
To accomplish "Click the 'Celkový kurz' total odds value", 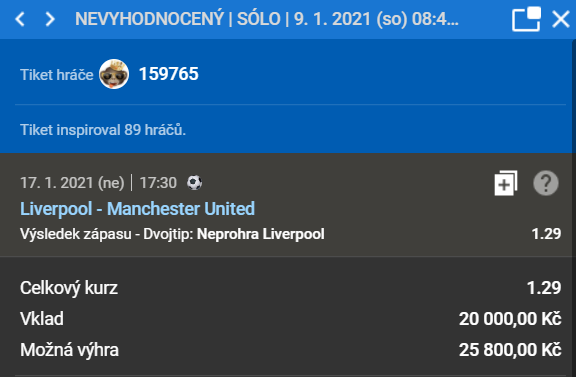I will 544,288.
